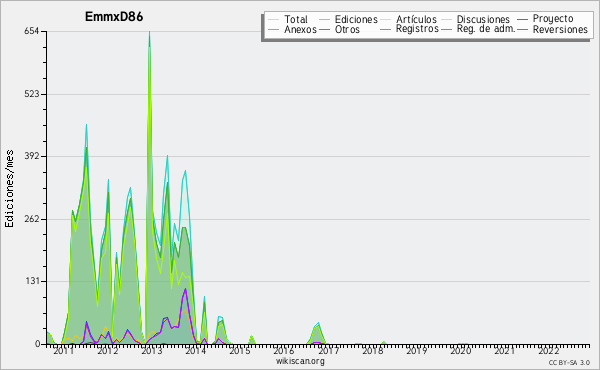
Task: Click the cyan Total color line swatch
Action: [274, 19]
